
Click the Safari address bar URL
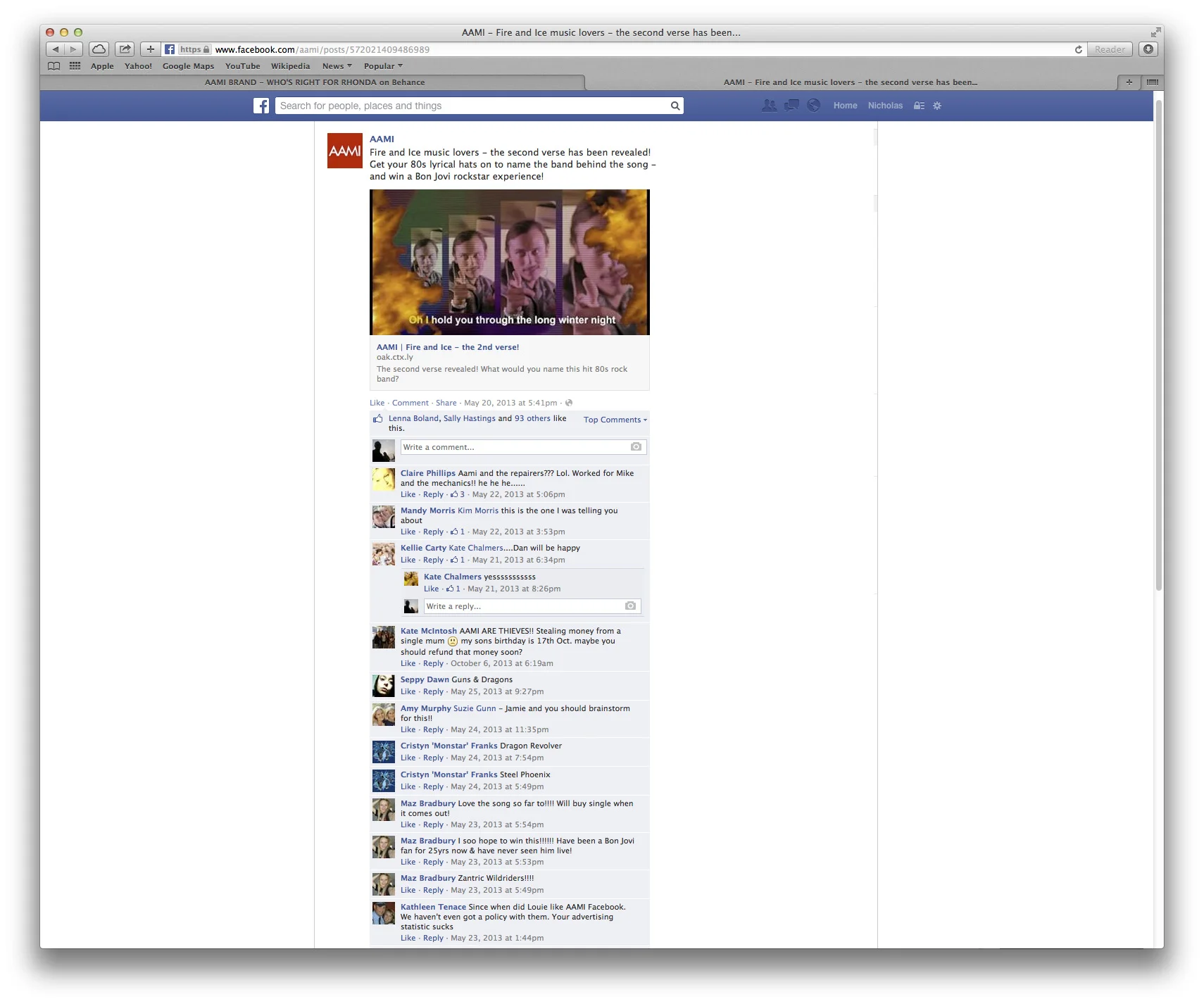[322, 49]
